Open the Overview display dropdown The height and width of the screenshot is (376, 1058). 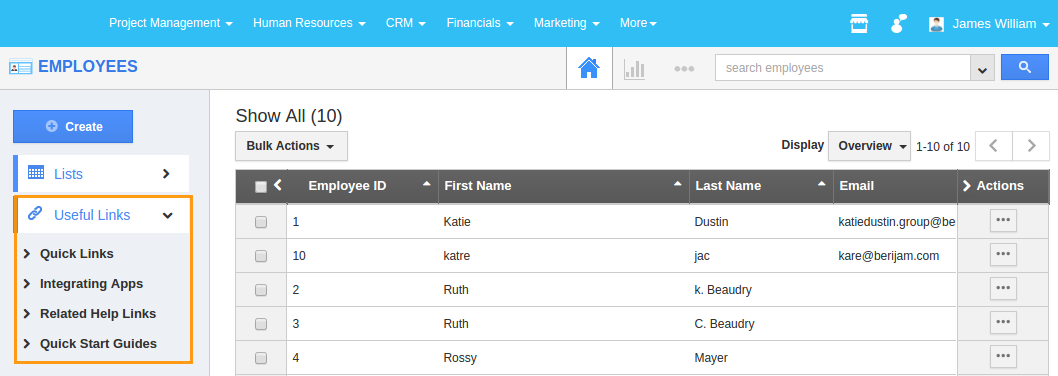tap(869, 146)
